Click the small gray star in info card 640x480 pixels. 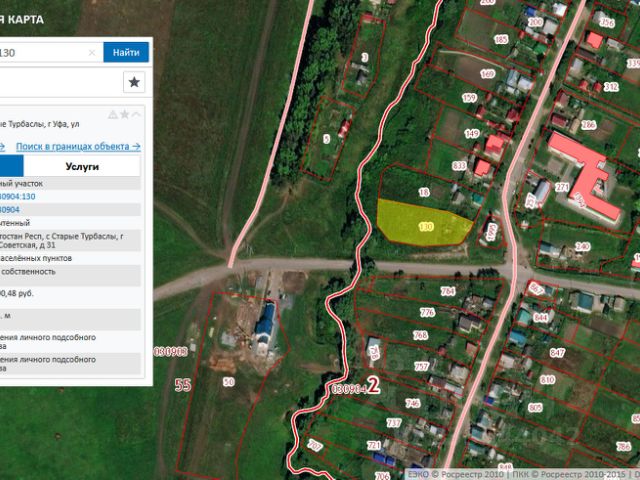coord(125,115)
